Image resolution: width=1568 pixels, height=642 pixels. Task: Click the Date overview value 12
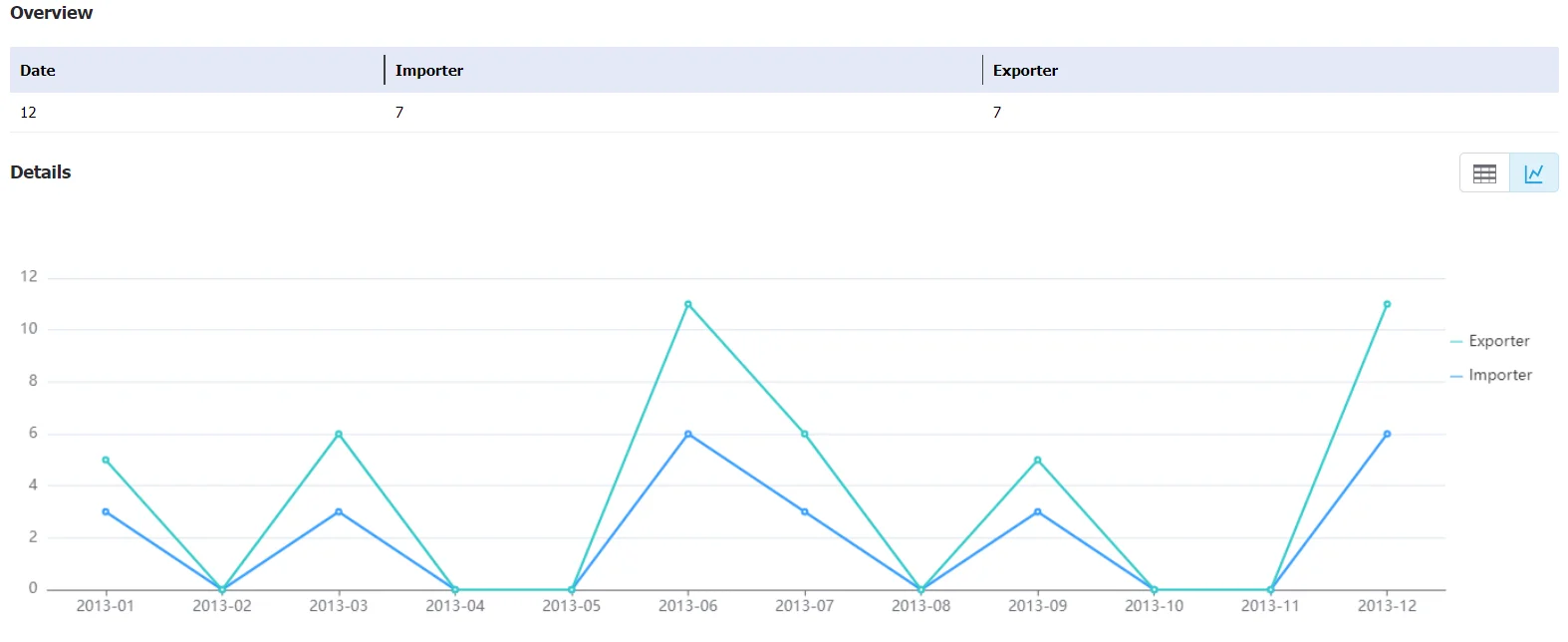[x=28, y=113]
